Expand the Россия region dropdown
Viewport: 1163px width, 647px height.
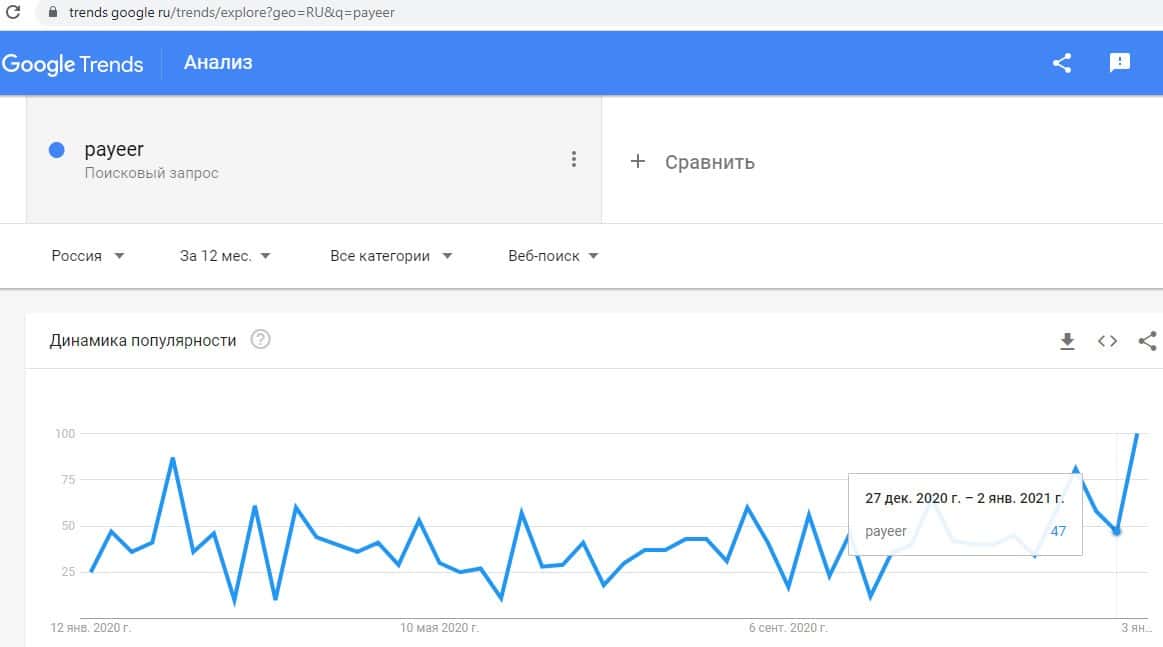coord(88,256)
